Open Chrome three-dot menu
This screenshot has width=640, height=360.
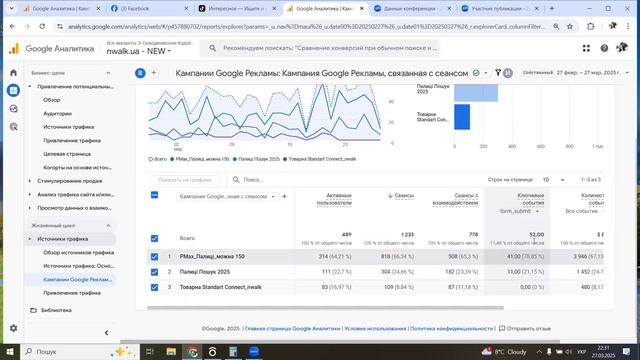628,26
